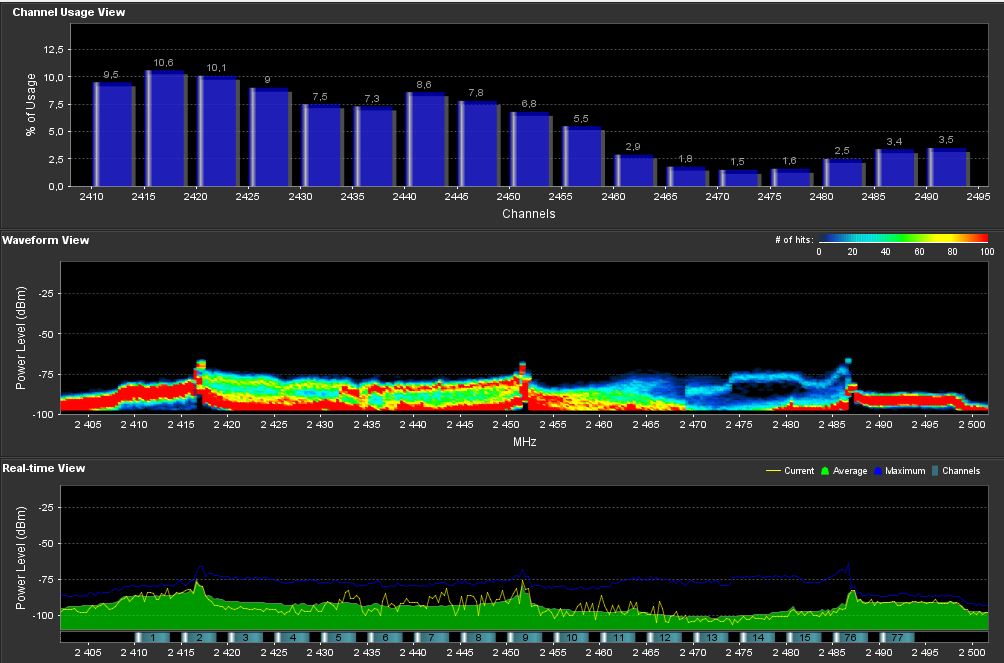The width and height of the screenshot is (1004, 663).
Task: Click the 8,6 usage bar at 2440
Action: (x=425, y=139)
